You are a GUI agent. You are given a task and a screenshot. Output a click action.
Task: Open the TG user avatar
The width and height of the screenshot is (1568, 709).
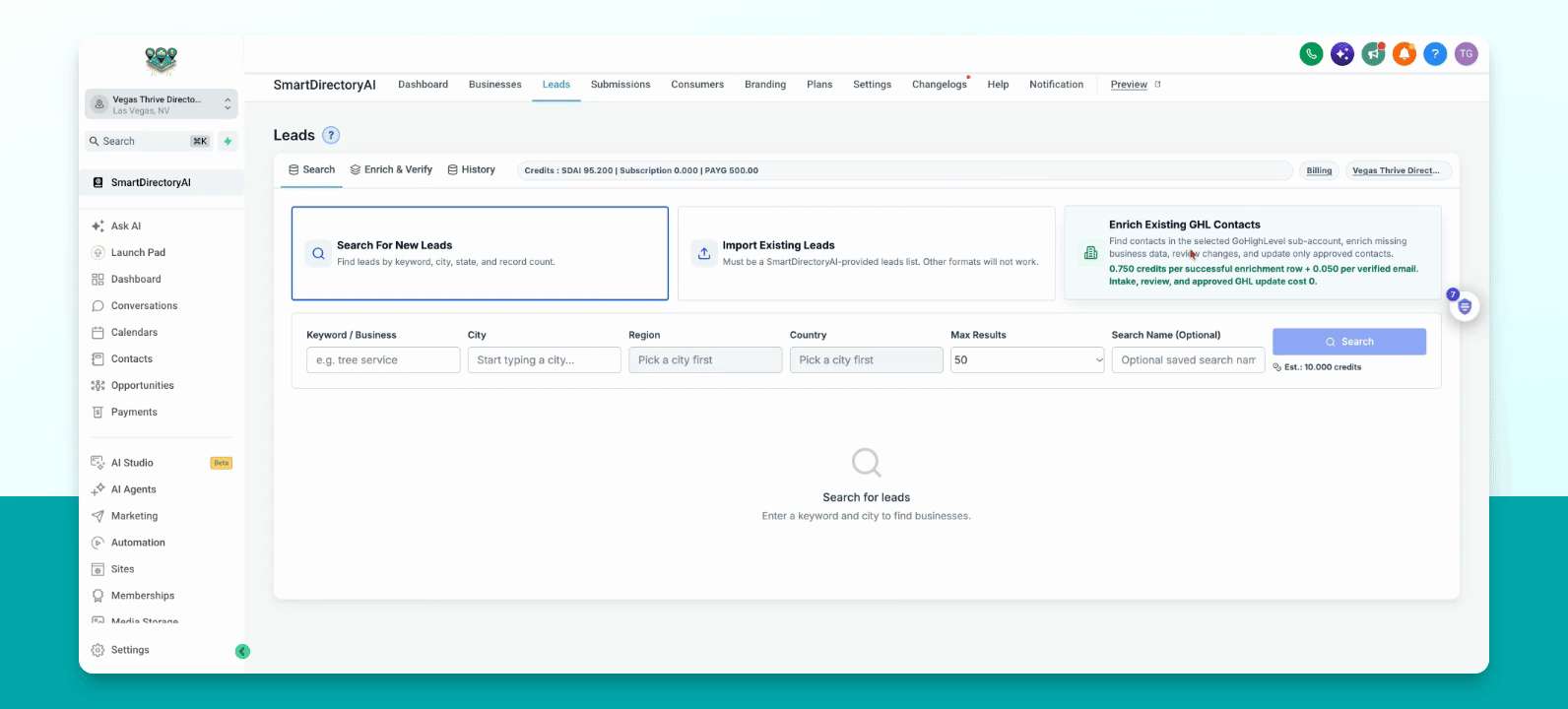(1467, 54)
